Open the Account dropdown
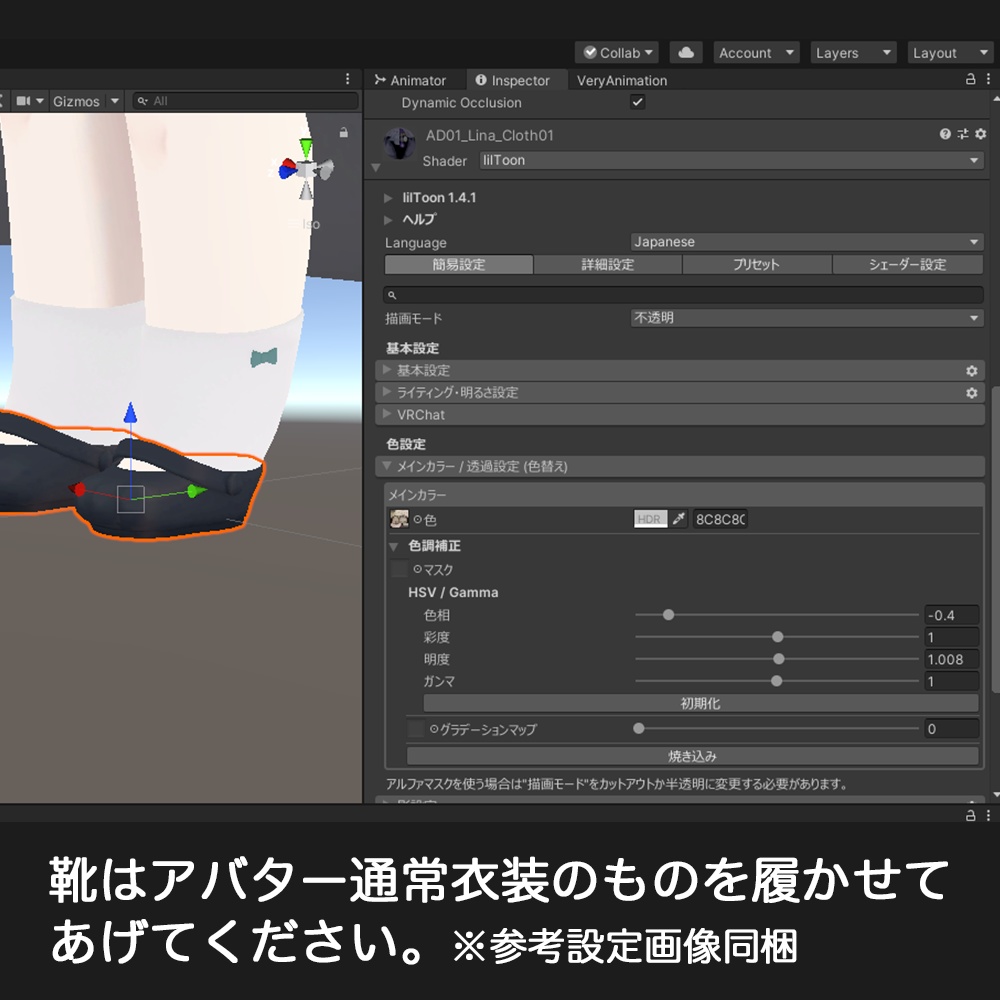The width and height of the screenshot is (1000, 1000). 756,53
